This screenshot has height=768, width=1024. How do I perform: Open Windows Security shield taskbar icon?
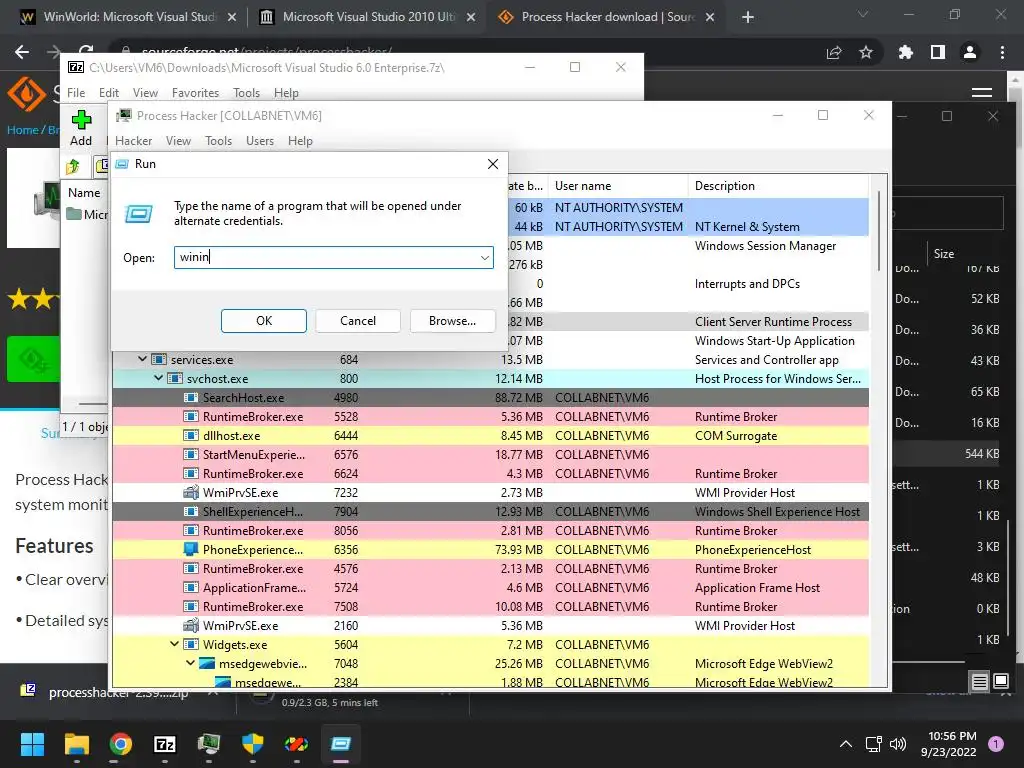click(253, 744)
